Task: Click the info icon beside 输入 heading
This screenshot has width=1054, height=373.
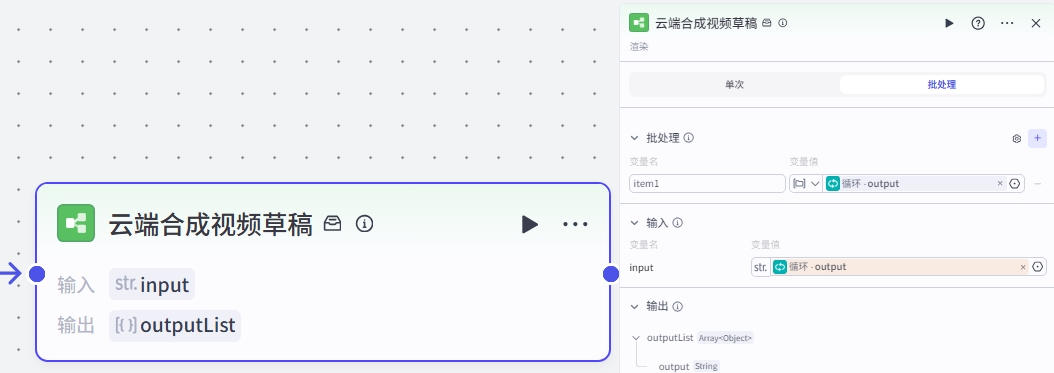Action: (678, 222)
